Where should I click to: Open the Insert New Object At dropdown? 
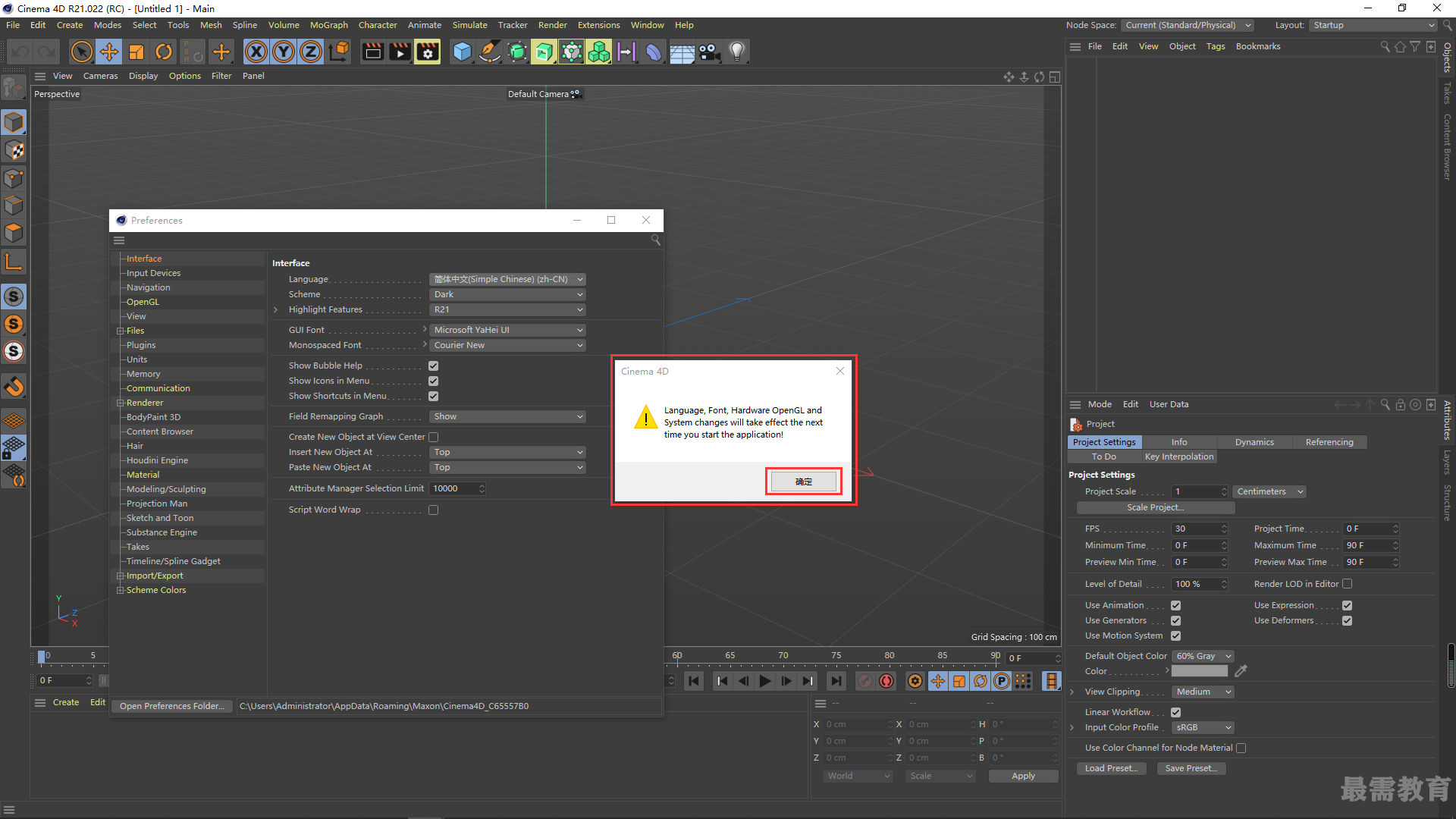[x=508, y=452]
